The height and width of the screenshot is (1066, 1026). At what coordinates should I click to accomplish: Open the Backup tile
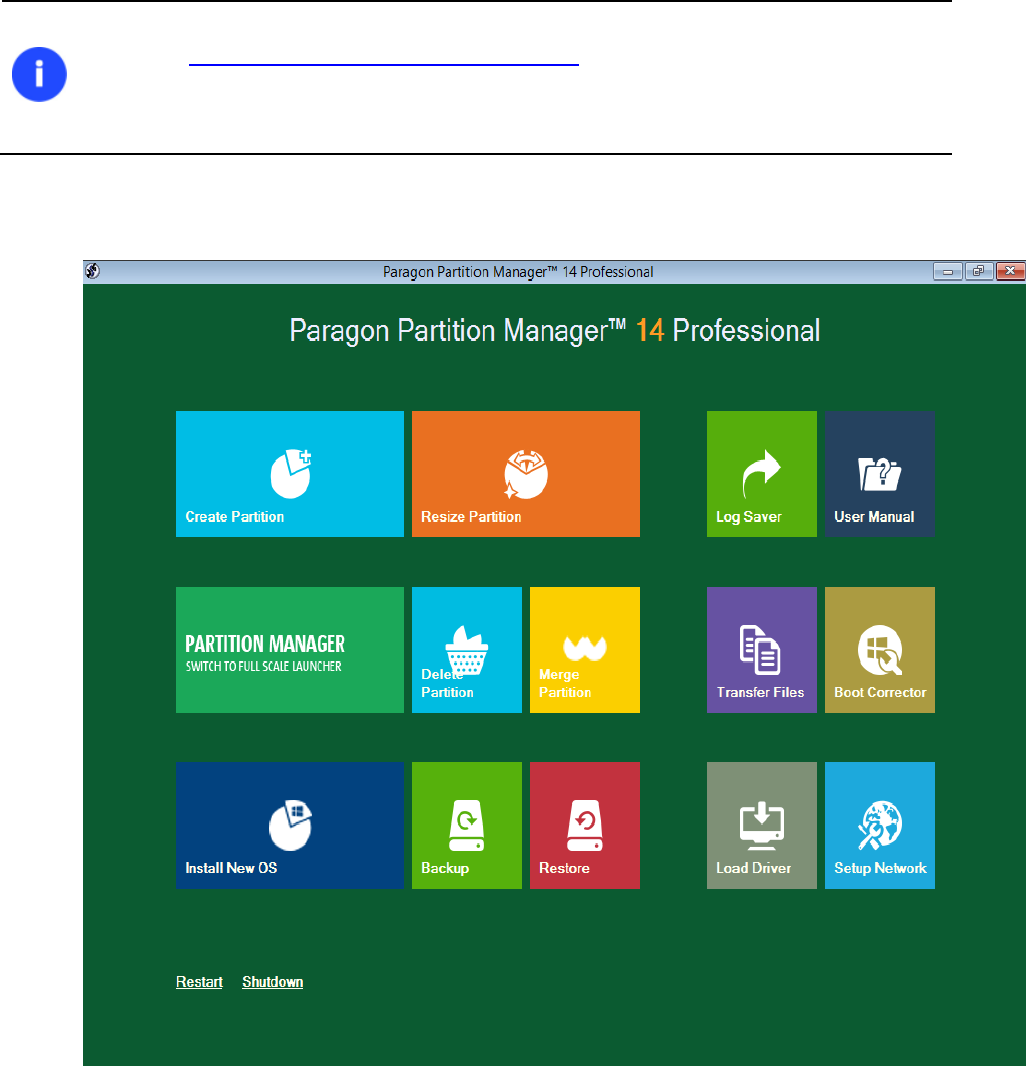click(466, 825)
